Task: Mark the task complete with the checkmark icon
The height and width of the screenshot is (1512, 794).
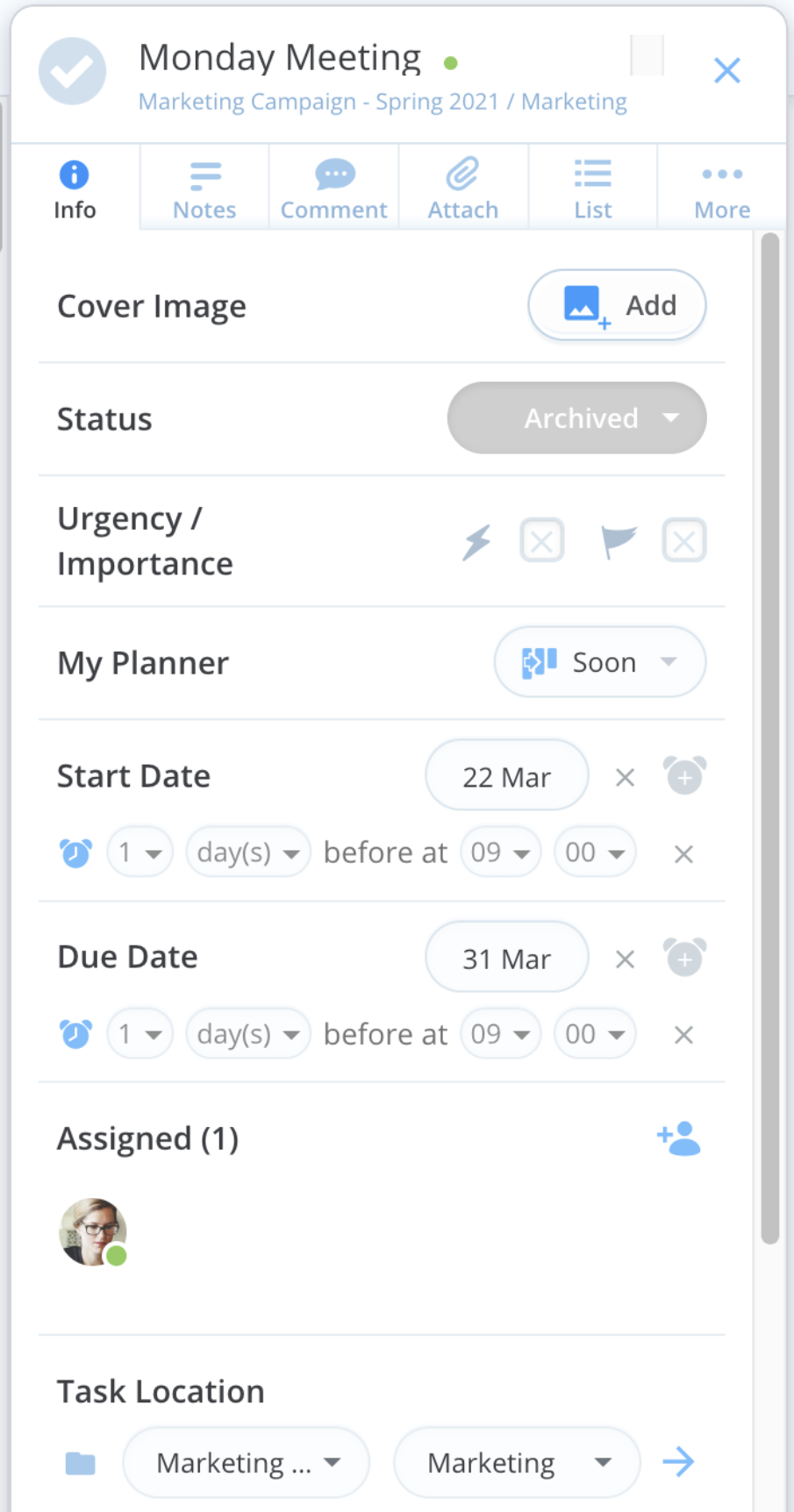Action: (72, 70)
